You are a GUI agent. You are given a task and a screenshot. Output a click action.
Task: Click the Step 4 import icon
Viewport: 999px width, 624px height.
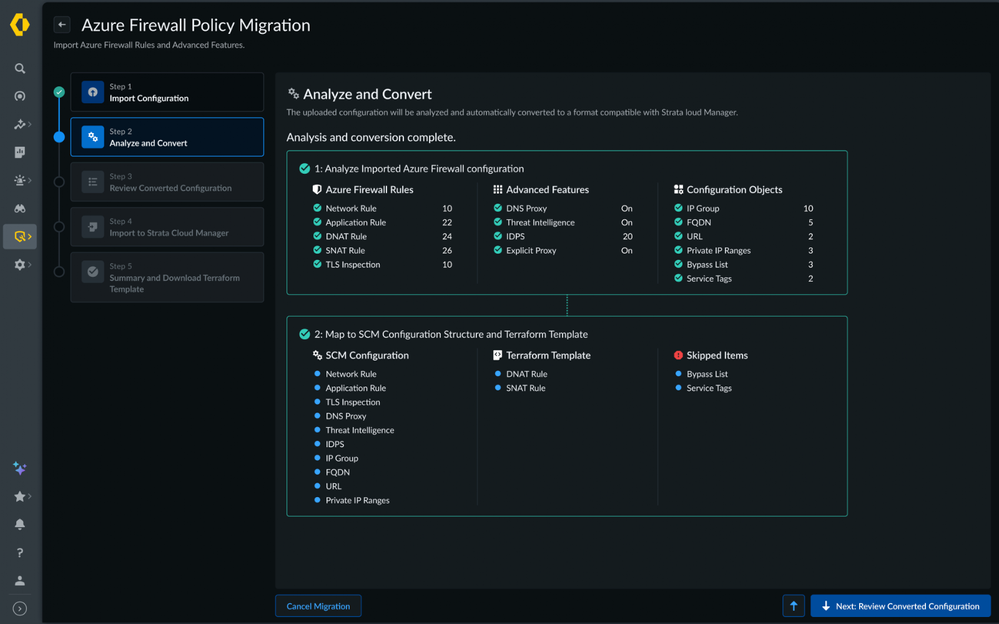[92, 227]
